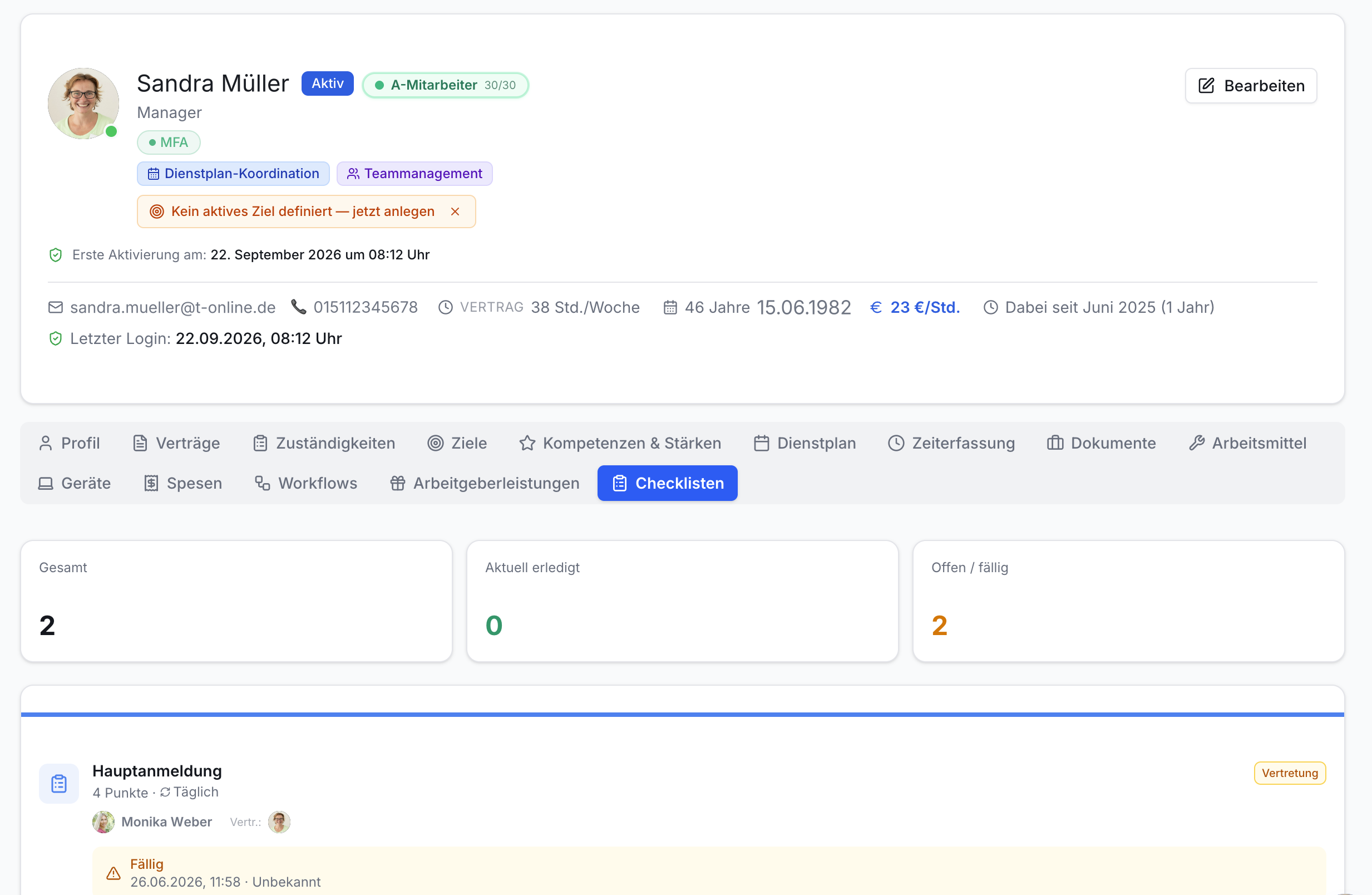Click the Teammanagement tag

(414, 174)
